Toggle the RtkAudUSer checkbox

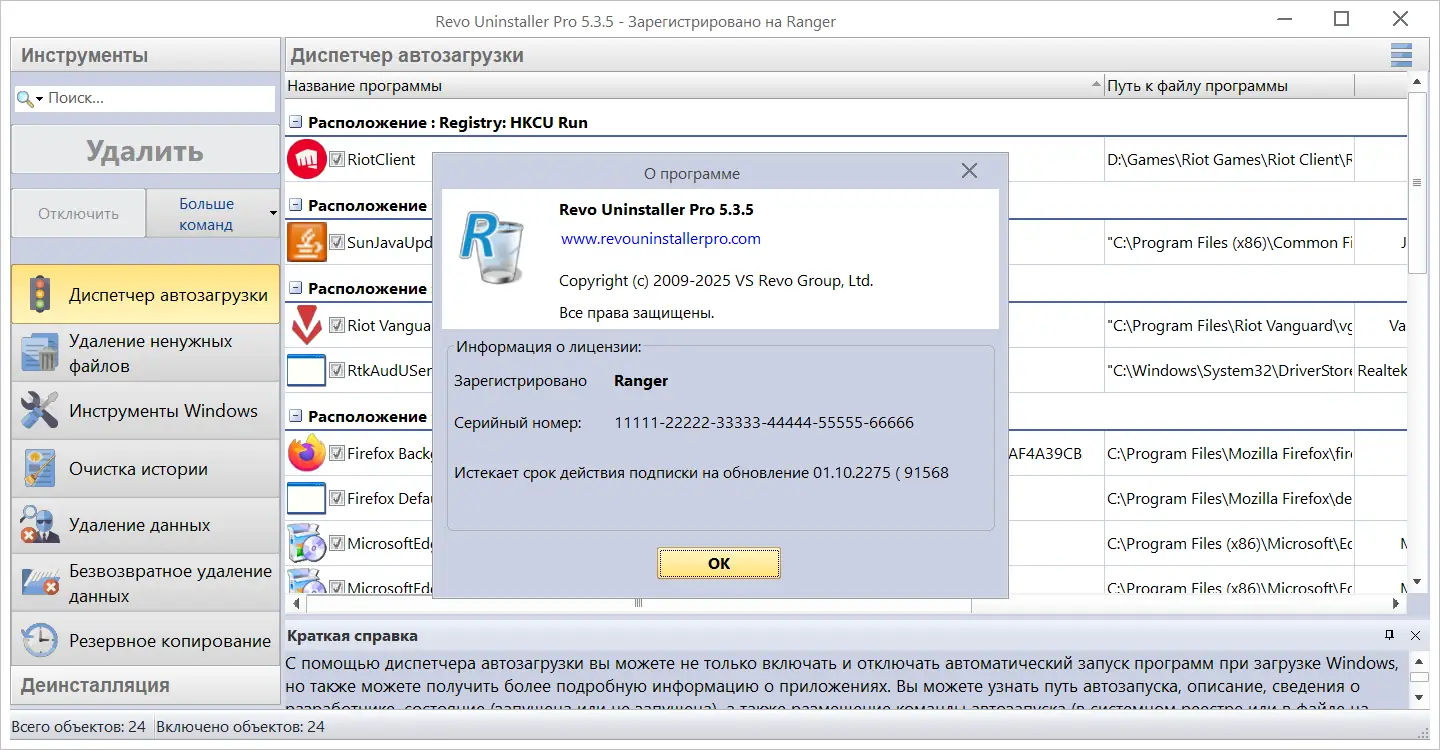pyautogui.click(x=337, y=370)
